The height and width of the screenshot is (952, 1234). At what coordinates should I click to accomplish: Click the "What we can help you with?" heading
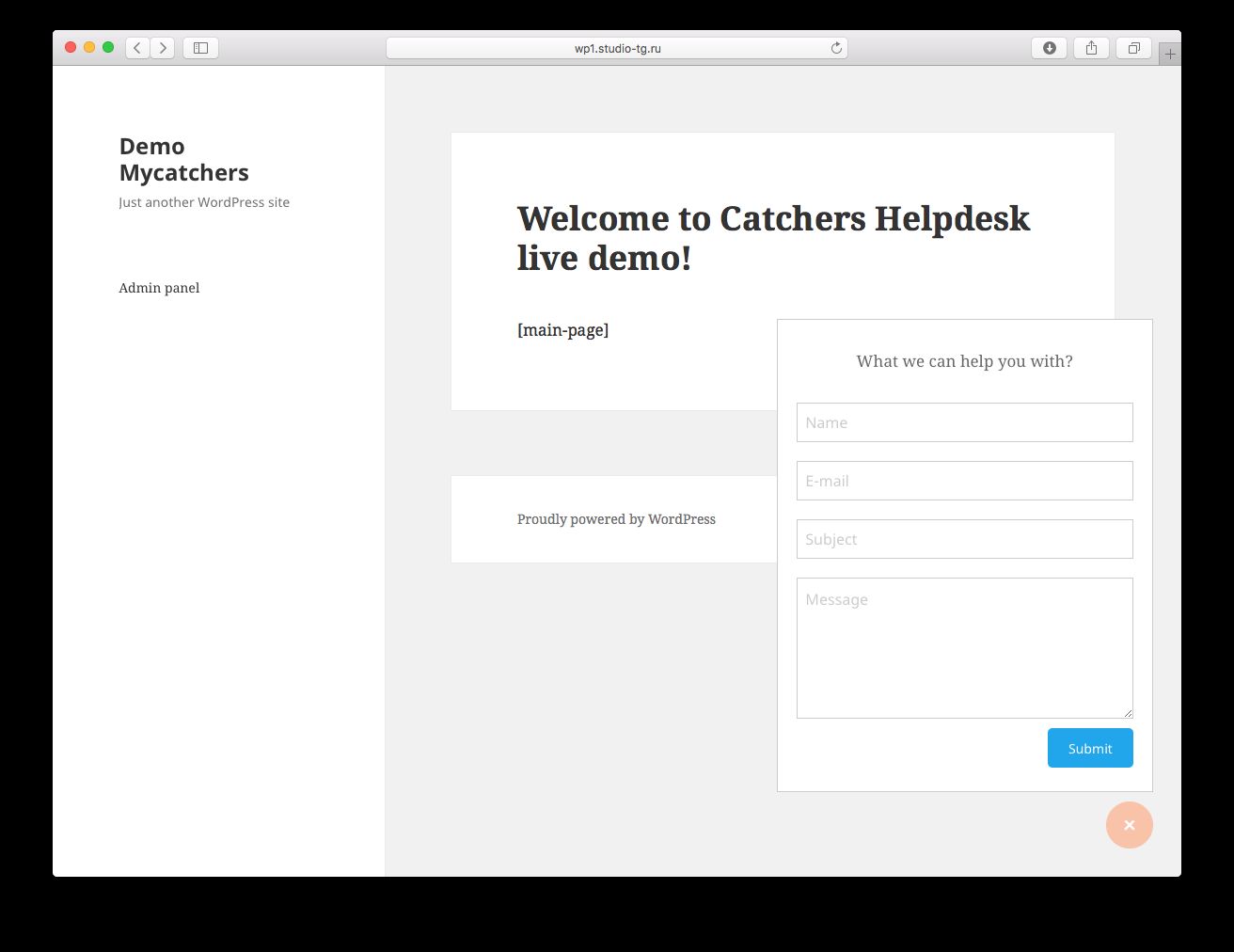[965, 361]
